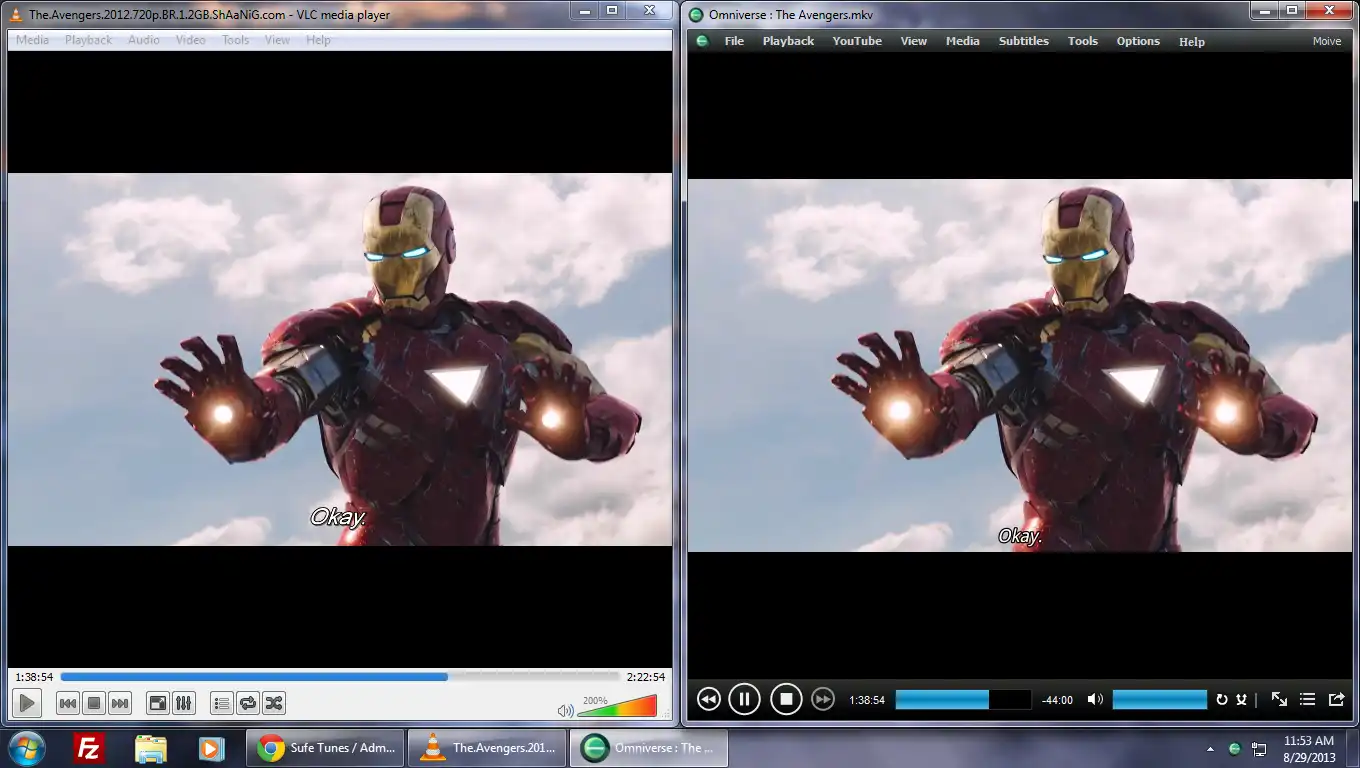Viewport: 1360px width, 768px height.
Task: Toggle VLC loop mode
Action: [x=248, y=703]
